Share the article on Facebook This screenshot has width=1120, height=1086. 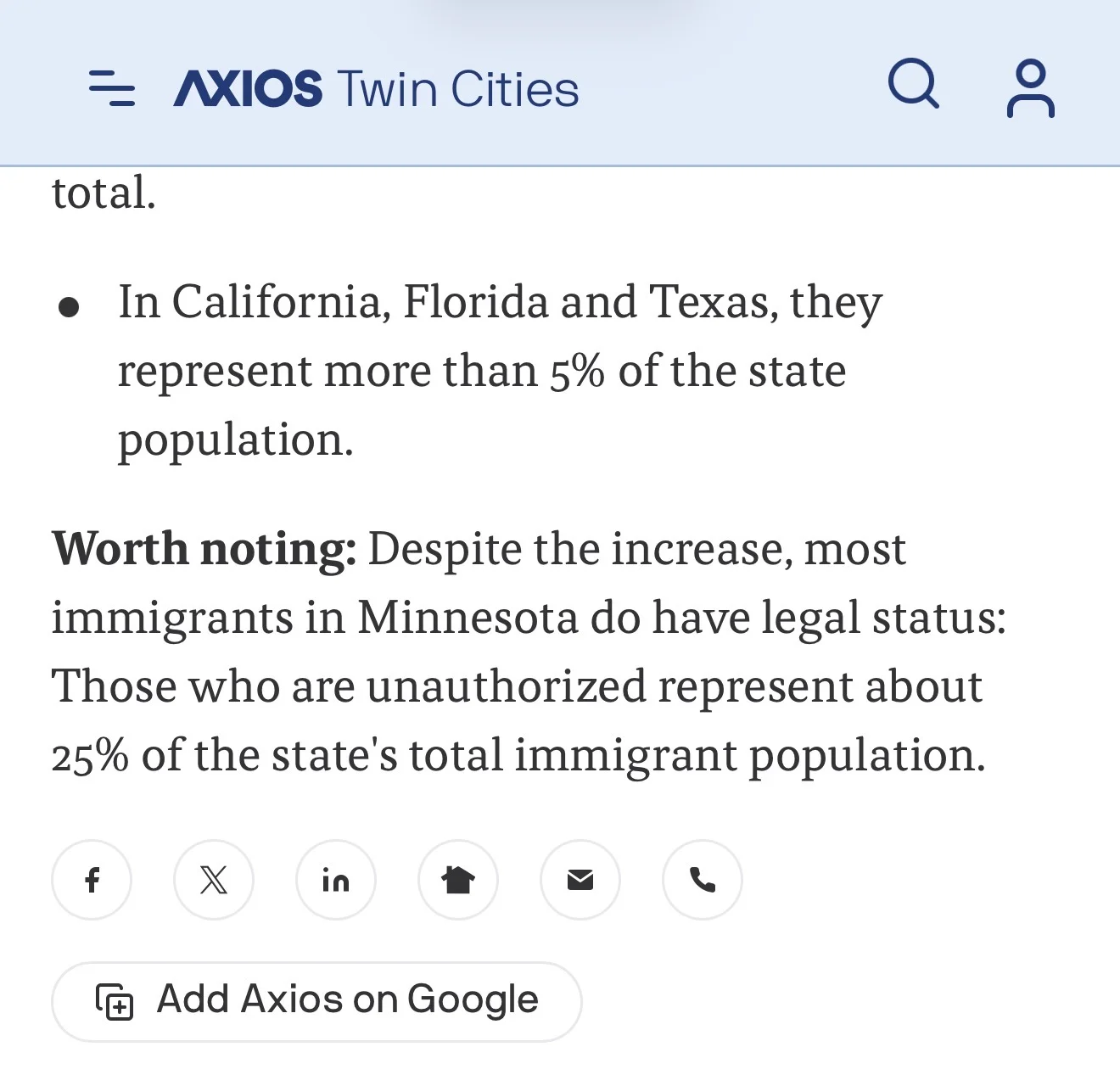point(92,880)
